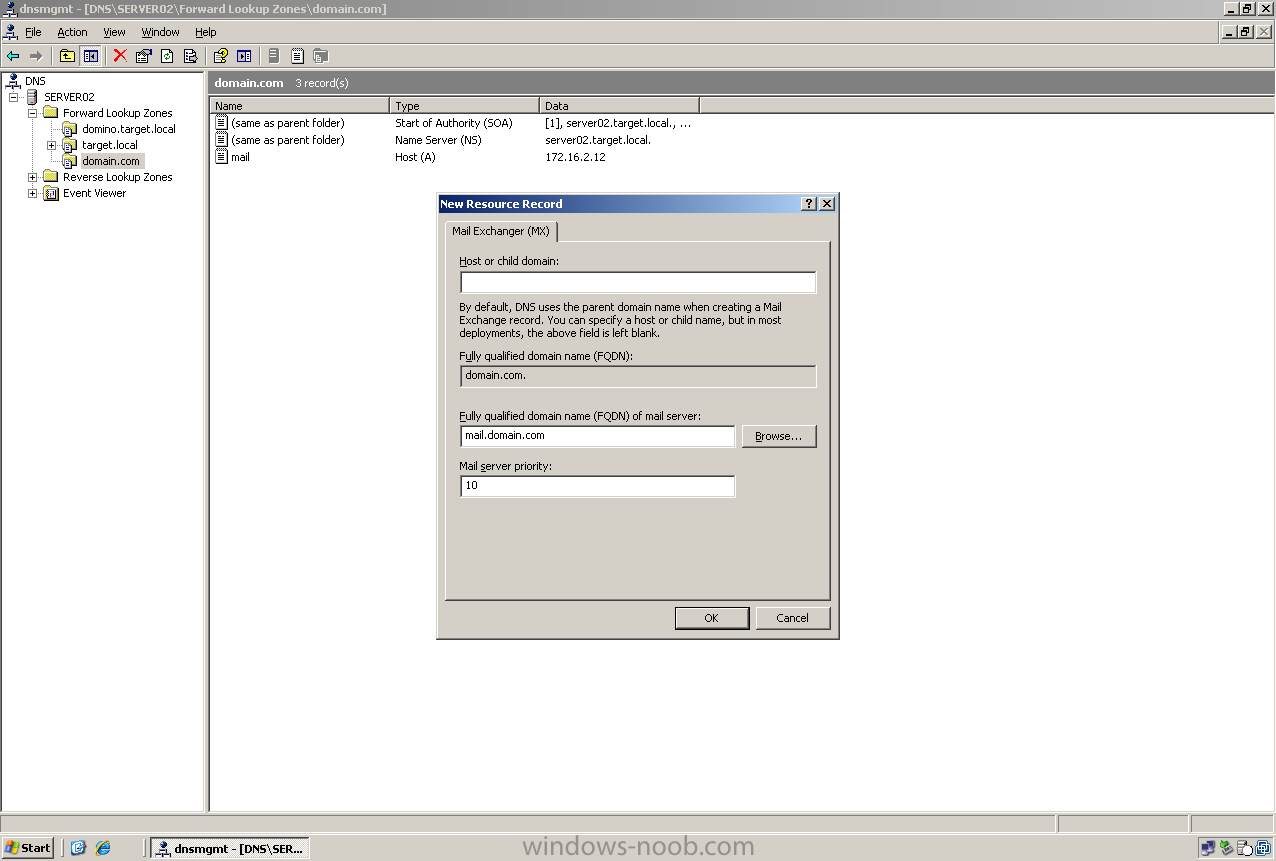Select the domain.com zone in tree
This screenshot has width=1276, height=861.
(111, 161)
